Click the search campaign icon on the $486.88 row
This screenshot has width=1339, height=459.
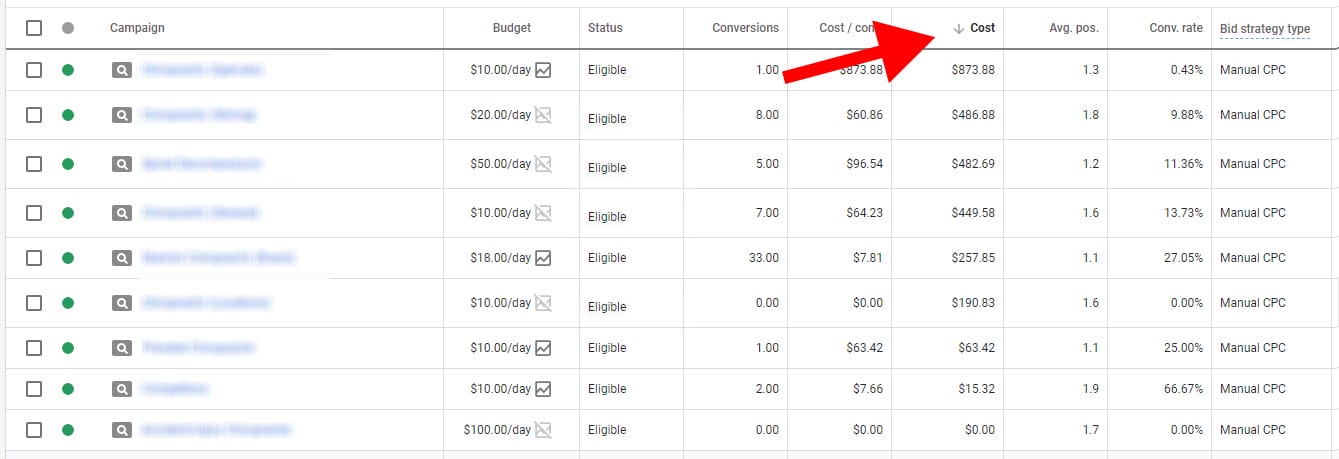[122, 115]
